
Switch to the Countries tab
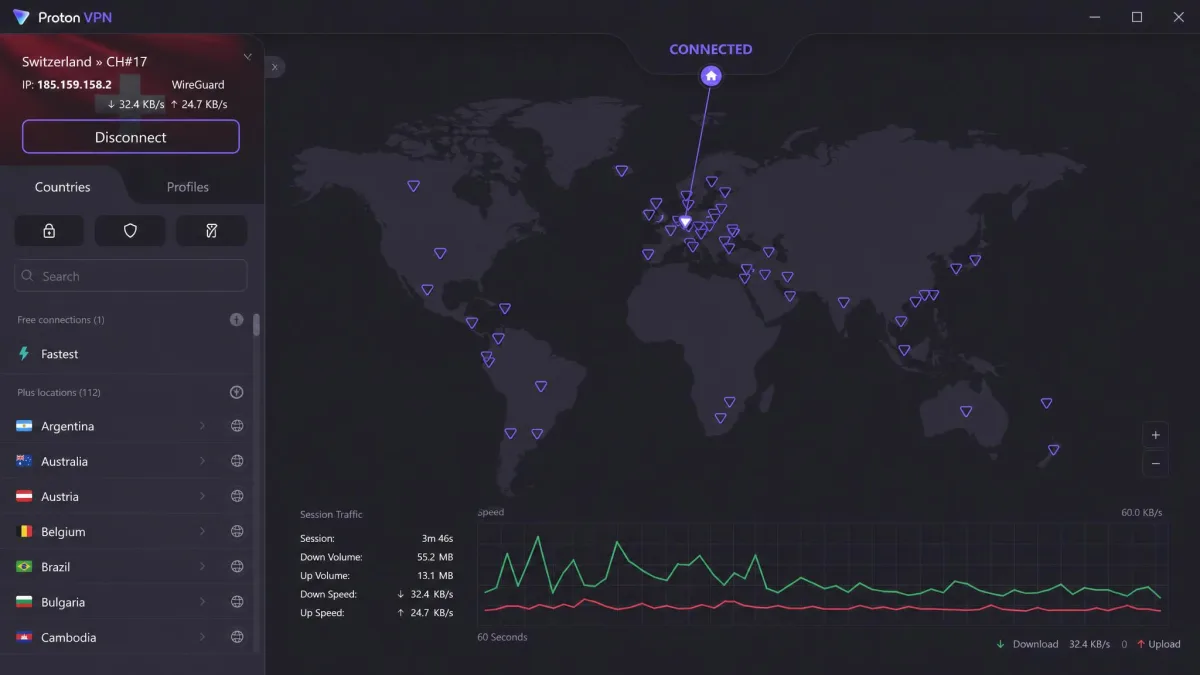[63, 187]
